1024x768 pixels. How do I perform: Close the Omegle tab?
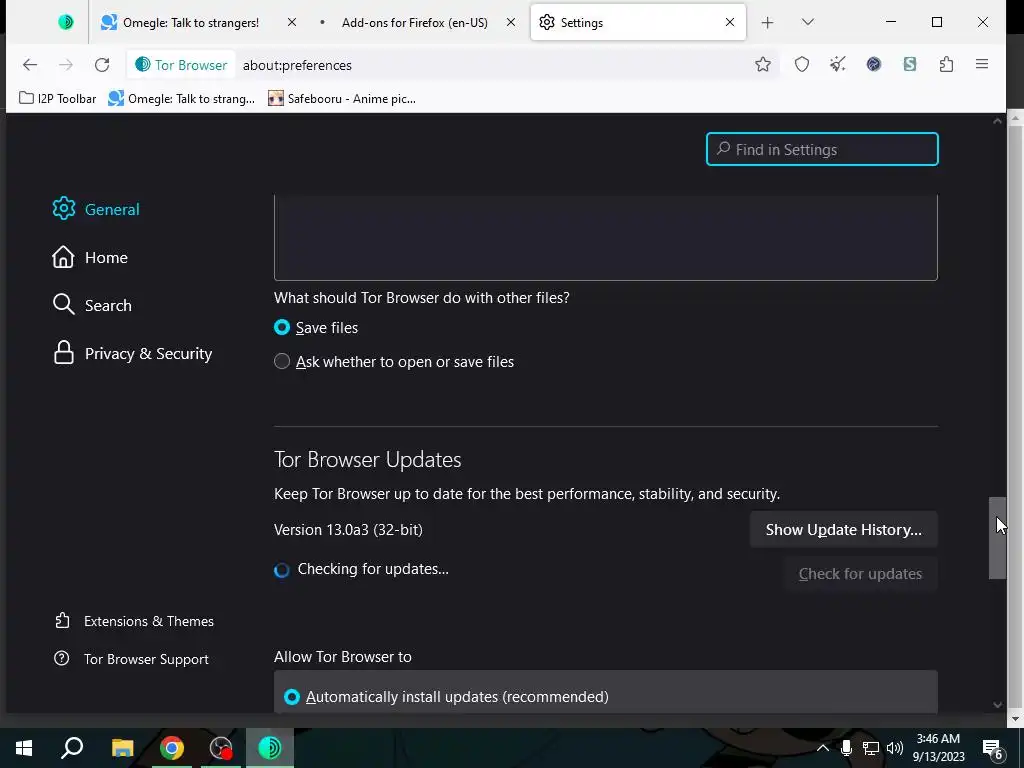point(292,22)
